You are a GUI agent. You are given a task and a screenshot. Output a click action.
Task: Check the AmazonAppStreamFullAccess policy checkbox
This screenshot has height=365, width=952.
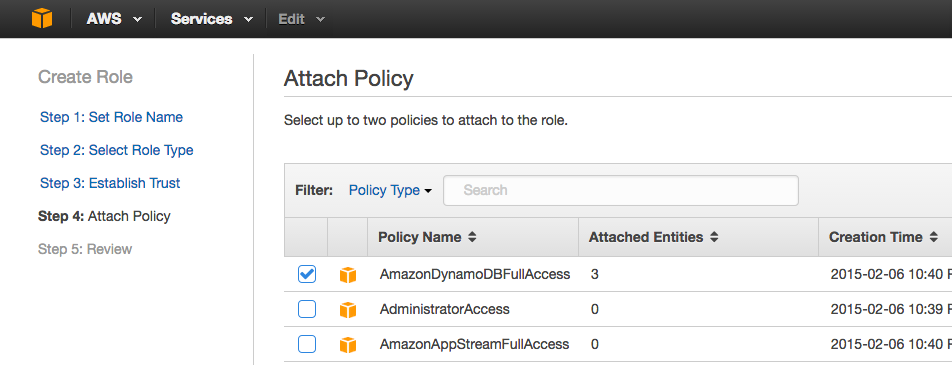pyautogui.click(x=307, y=345)
